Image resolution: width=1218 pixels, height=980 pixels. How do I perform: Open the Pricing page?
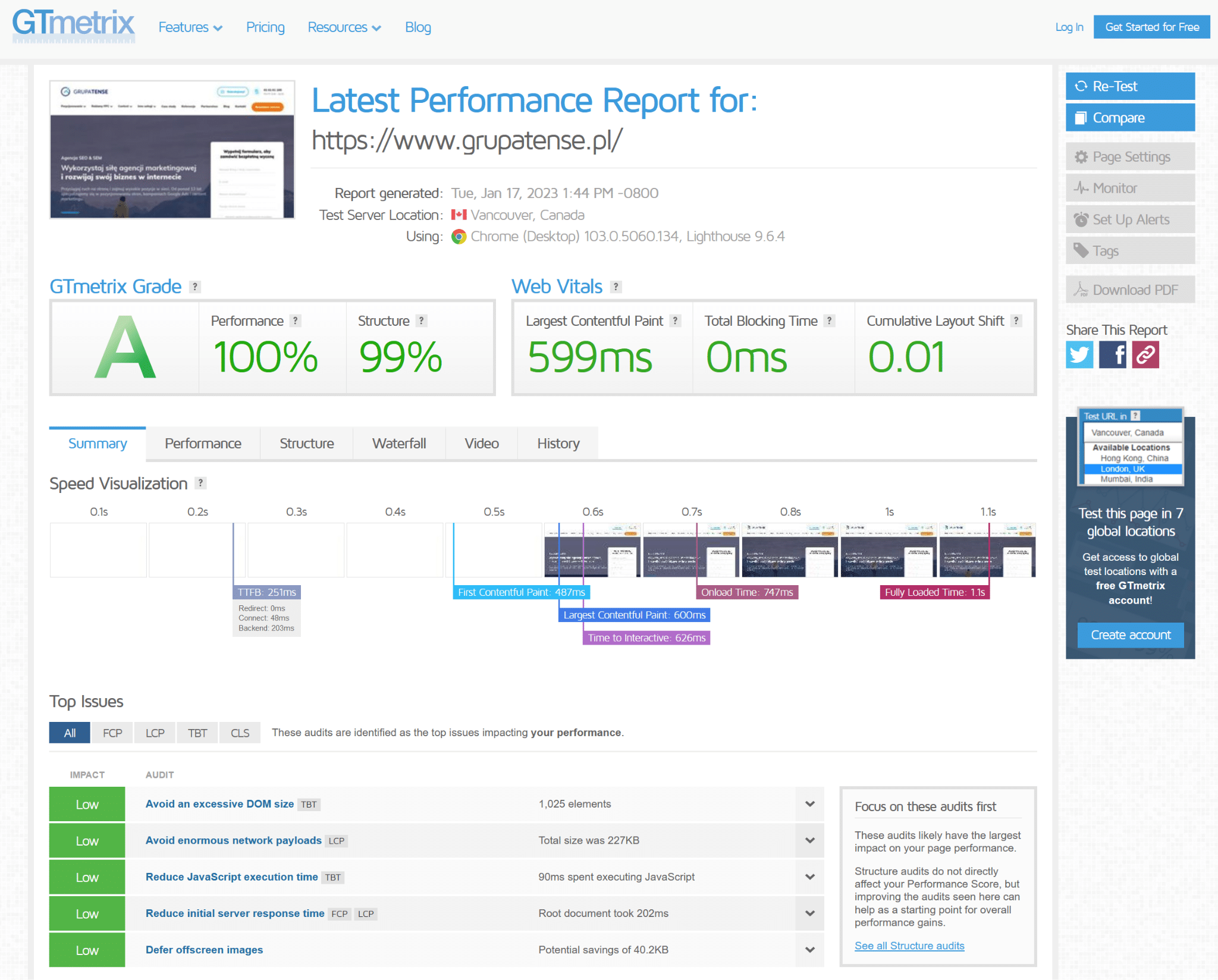pos(265,27)
